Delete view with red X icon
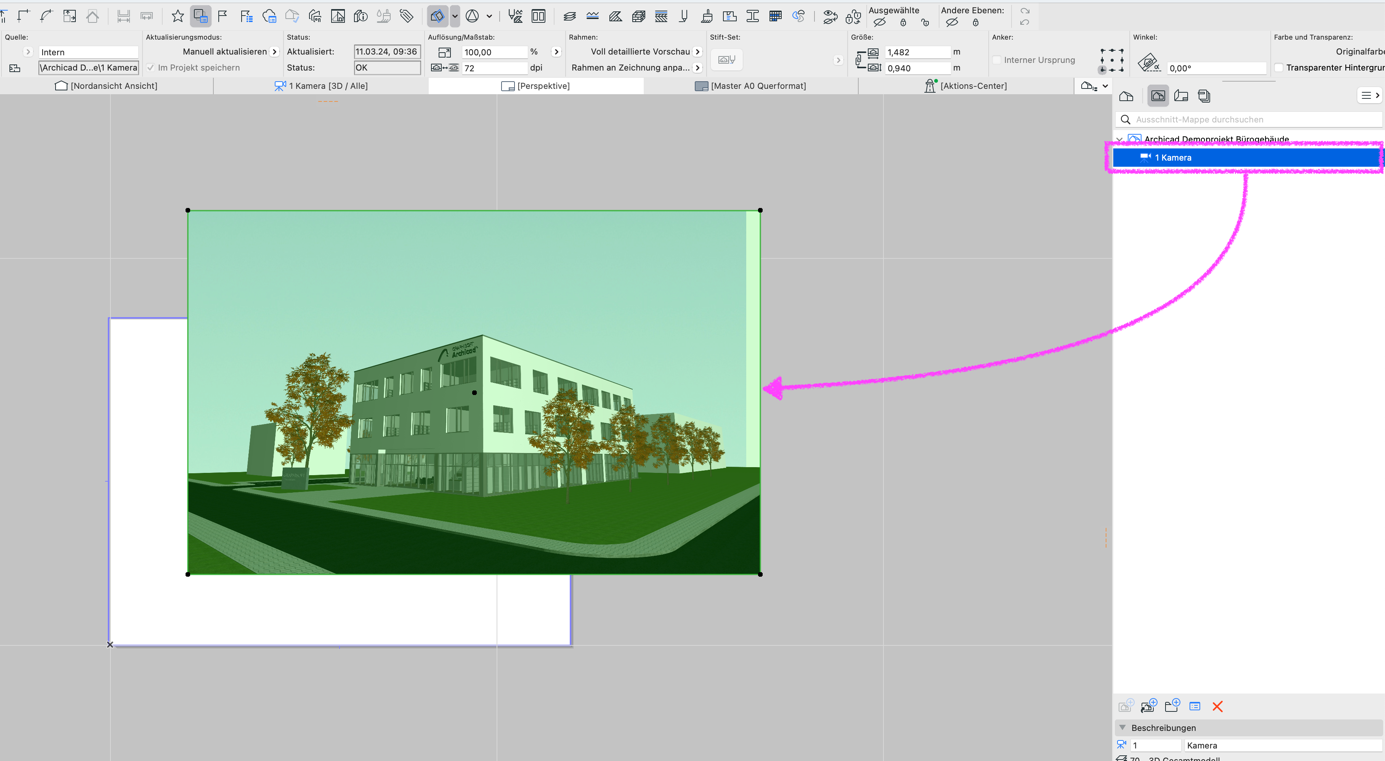 tap(1218, 706)
